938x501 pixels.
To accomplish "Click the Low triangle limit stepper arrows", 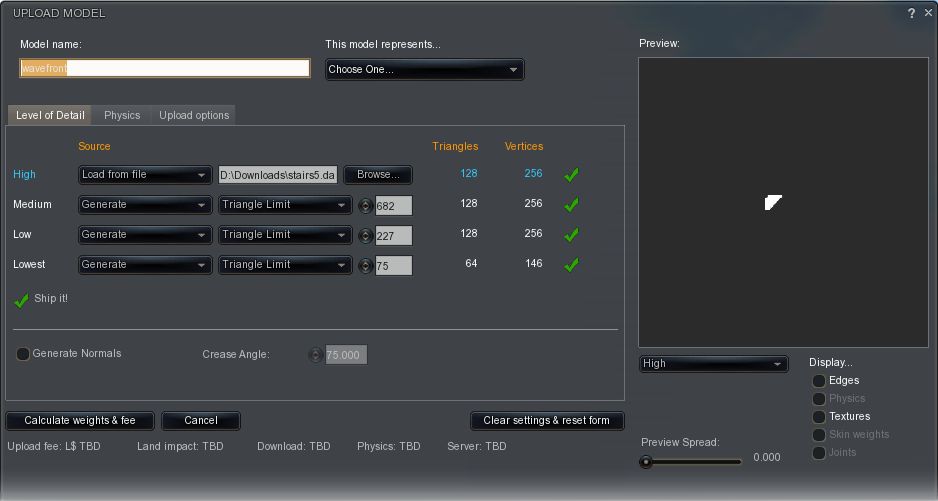I will point(366,235).
